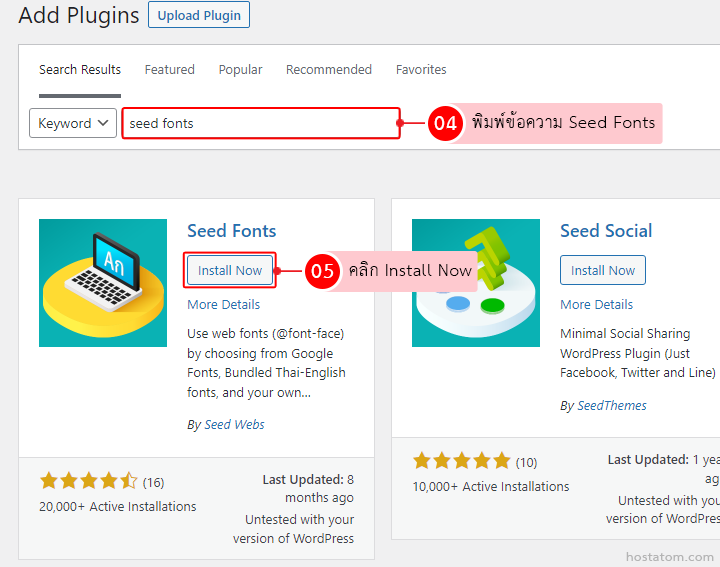Click Seed Fonts star rating
Screen dimensions: 720x567
[89, 481]
